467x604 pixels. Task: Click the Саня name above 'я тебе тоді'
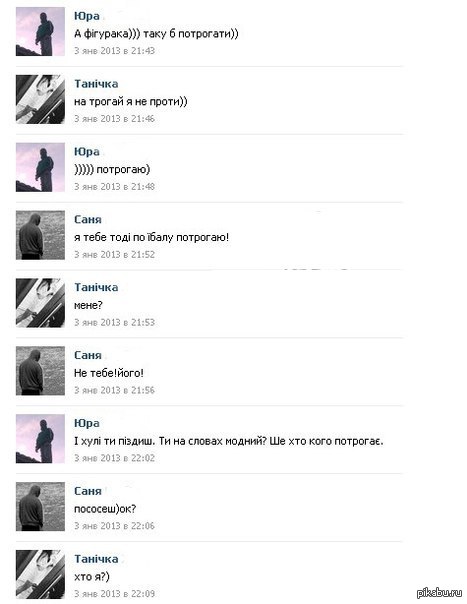coord(88,220)
